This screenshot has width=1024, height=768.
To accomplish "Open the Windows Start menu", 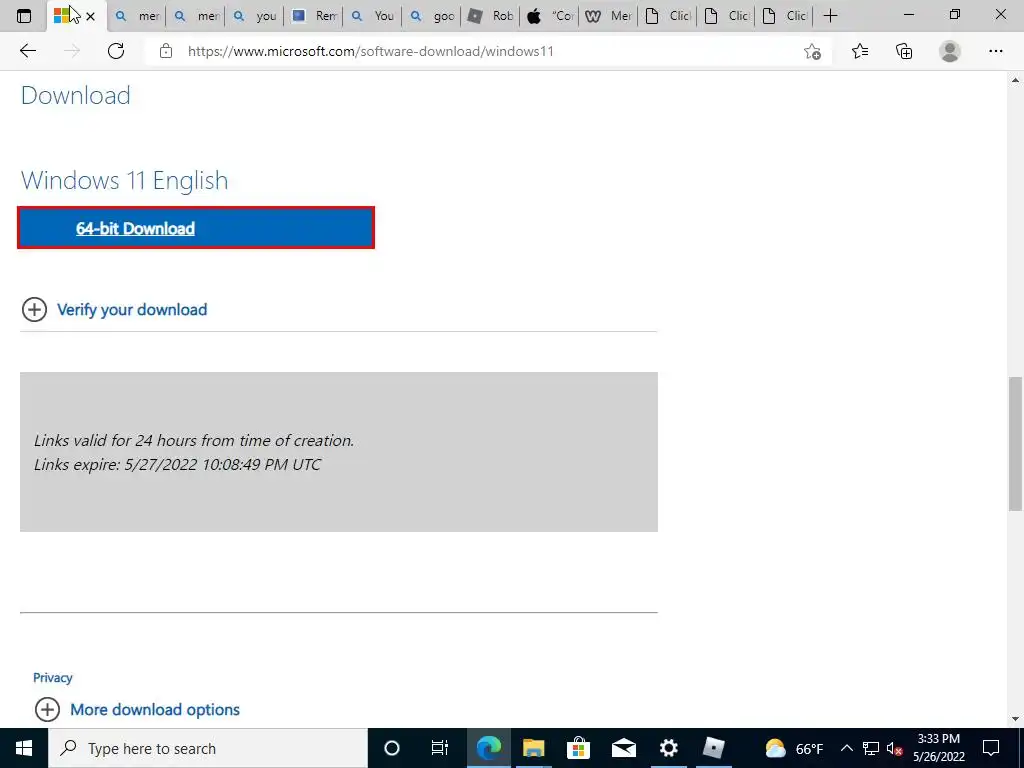I will coord(24,748).
